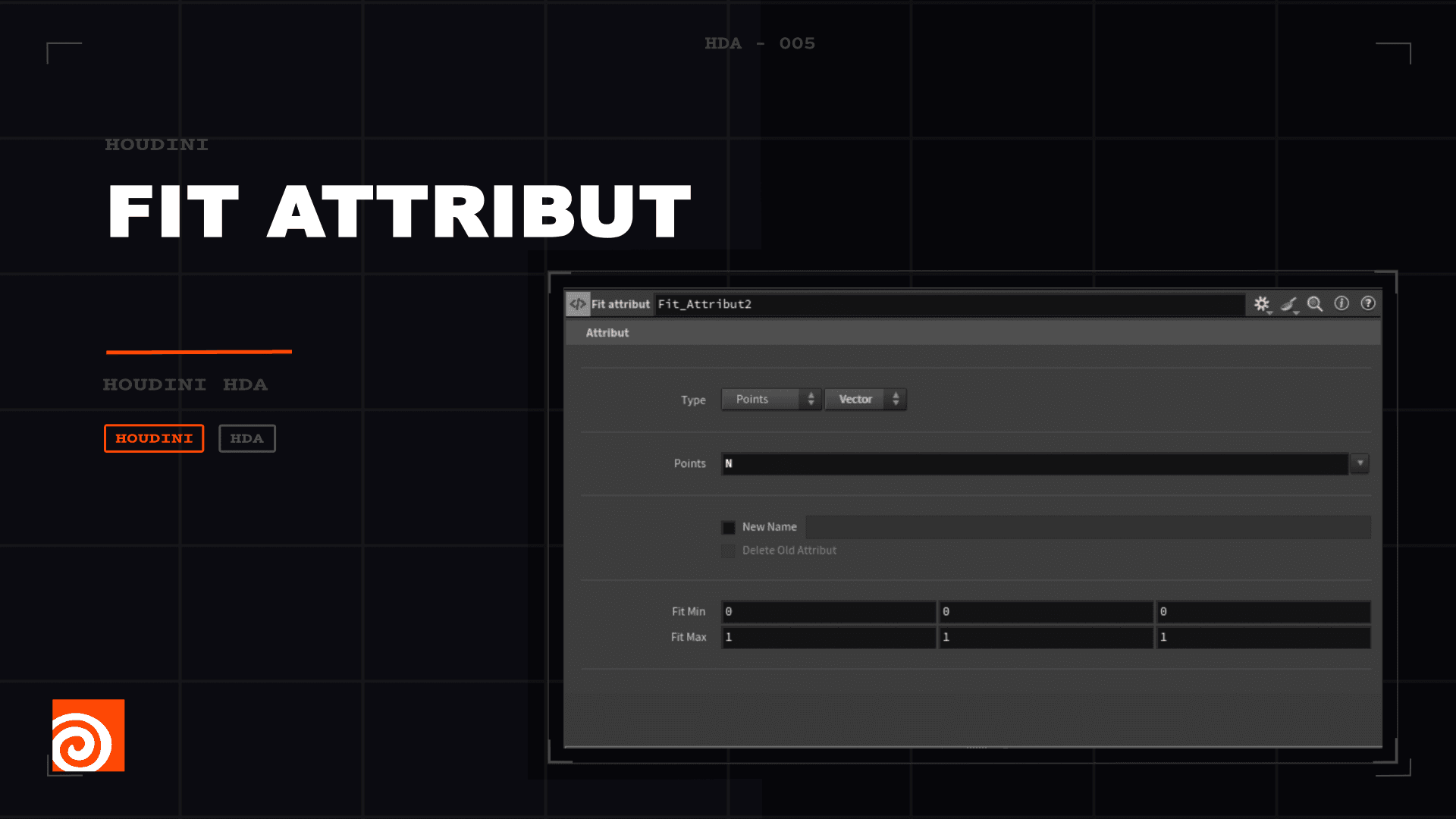Click the second Fit Min value field
Screen dimensions: 1456x819
(x=1046, y=611)
